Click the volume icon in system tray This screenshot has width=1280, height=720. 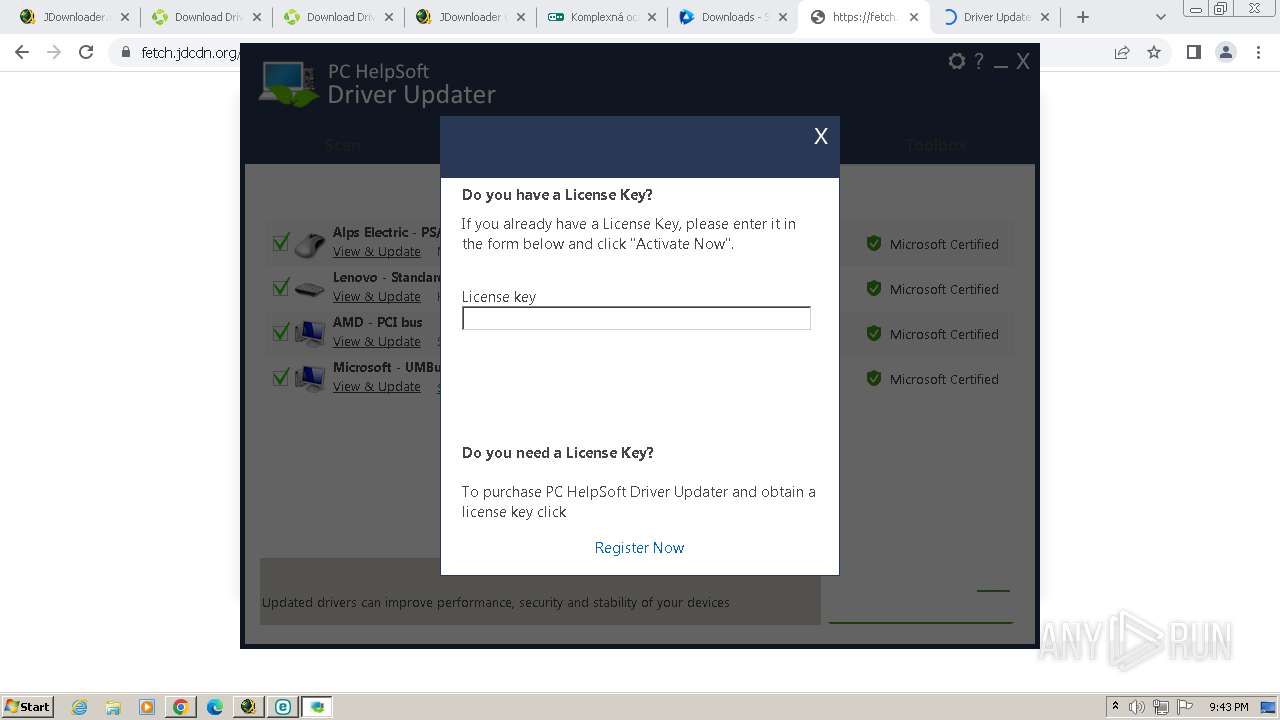[x=1137, y=707]
